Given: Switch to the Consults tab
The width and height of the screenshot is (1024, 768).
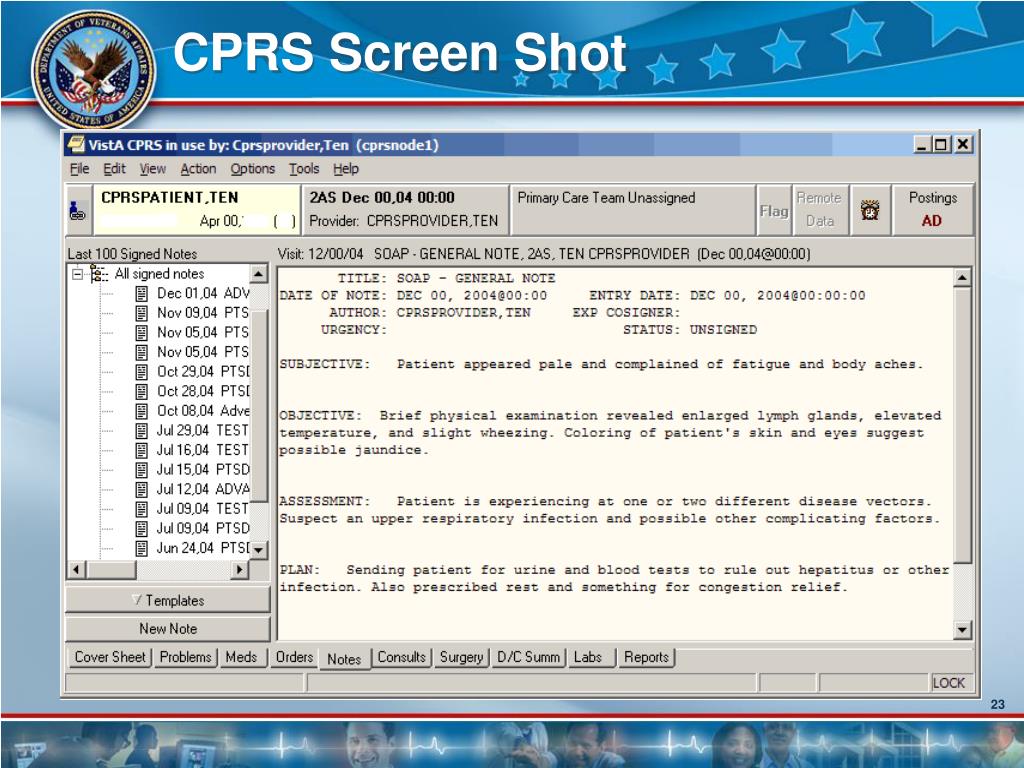Looking at the screenshot, I should pos(402,657).
